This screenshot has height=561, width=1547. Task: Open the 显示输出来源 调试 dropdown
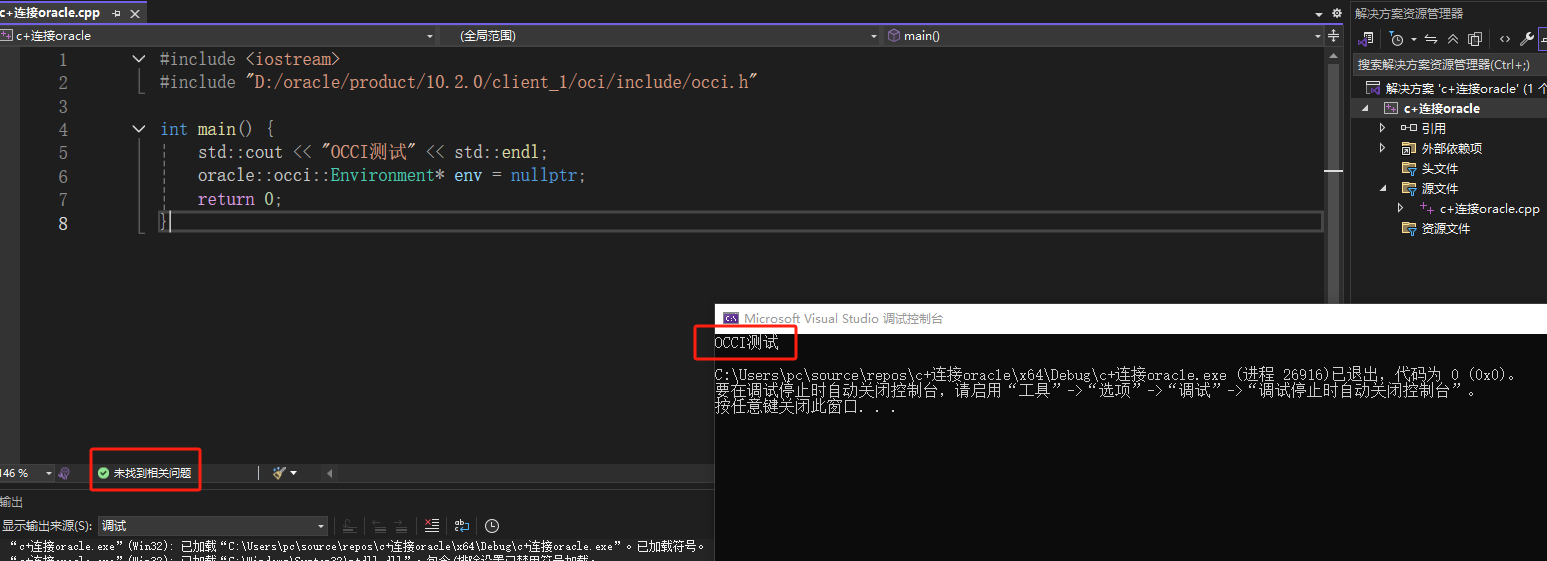(213, 526)
